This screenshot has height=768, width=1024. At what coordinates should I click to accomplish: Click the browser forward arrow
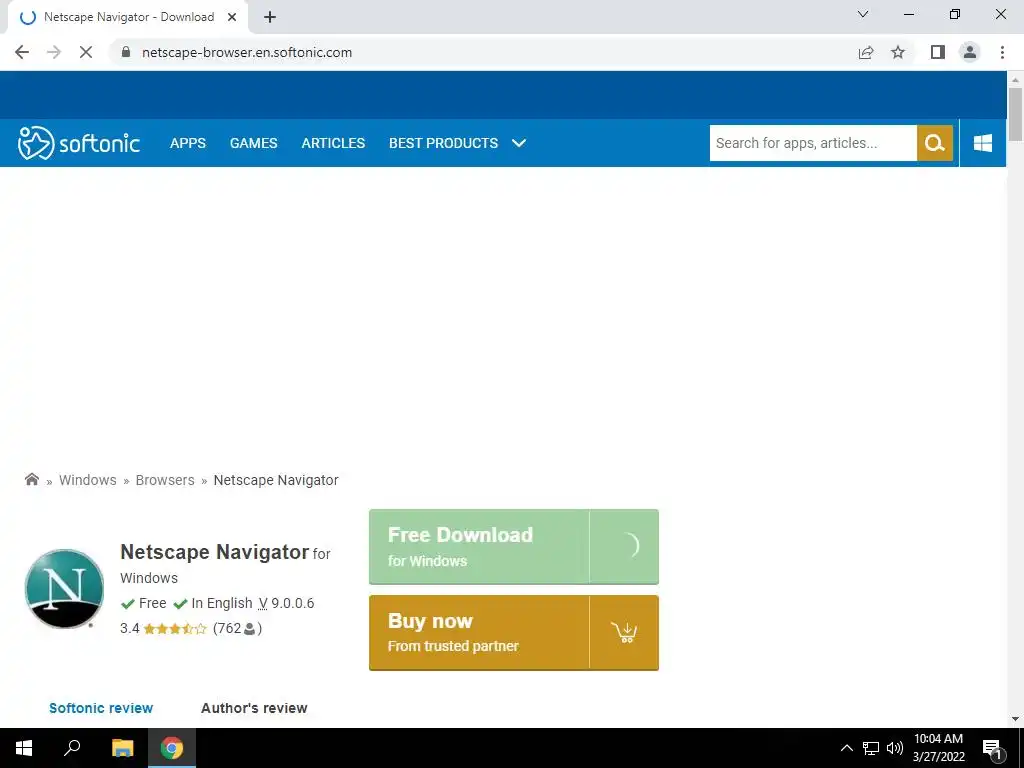[54, 52]
